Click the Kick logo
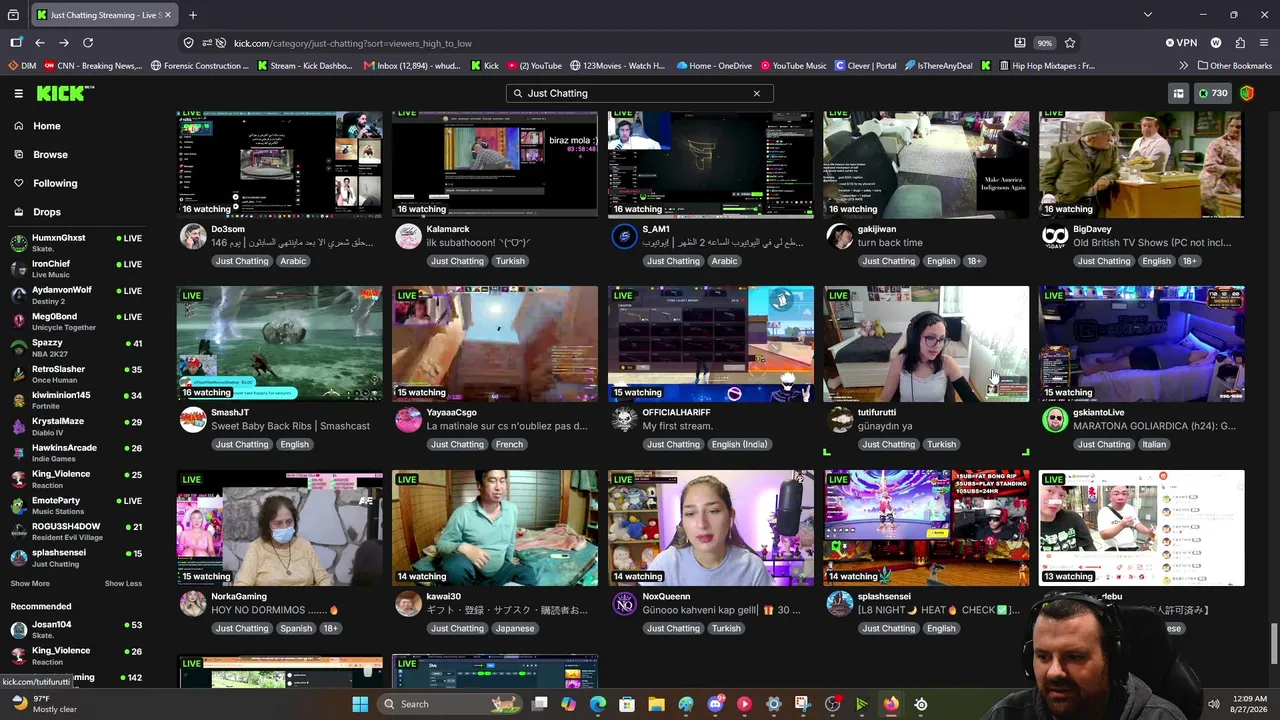The width and height of the screenshot is (1280, 720). tap(65, 93)
